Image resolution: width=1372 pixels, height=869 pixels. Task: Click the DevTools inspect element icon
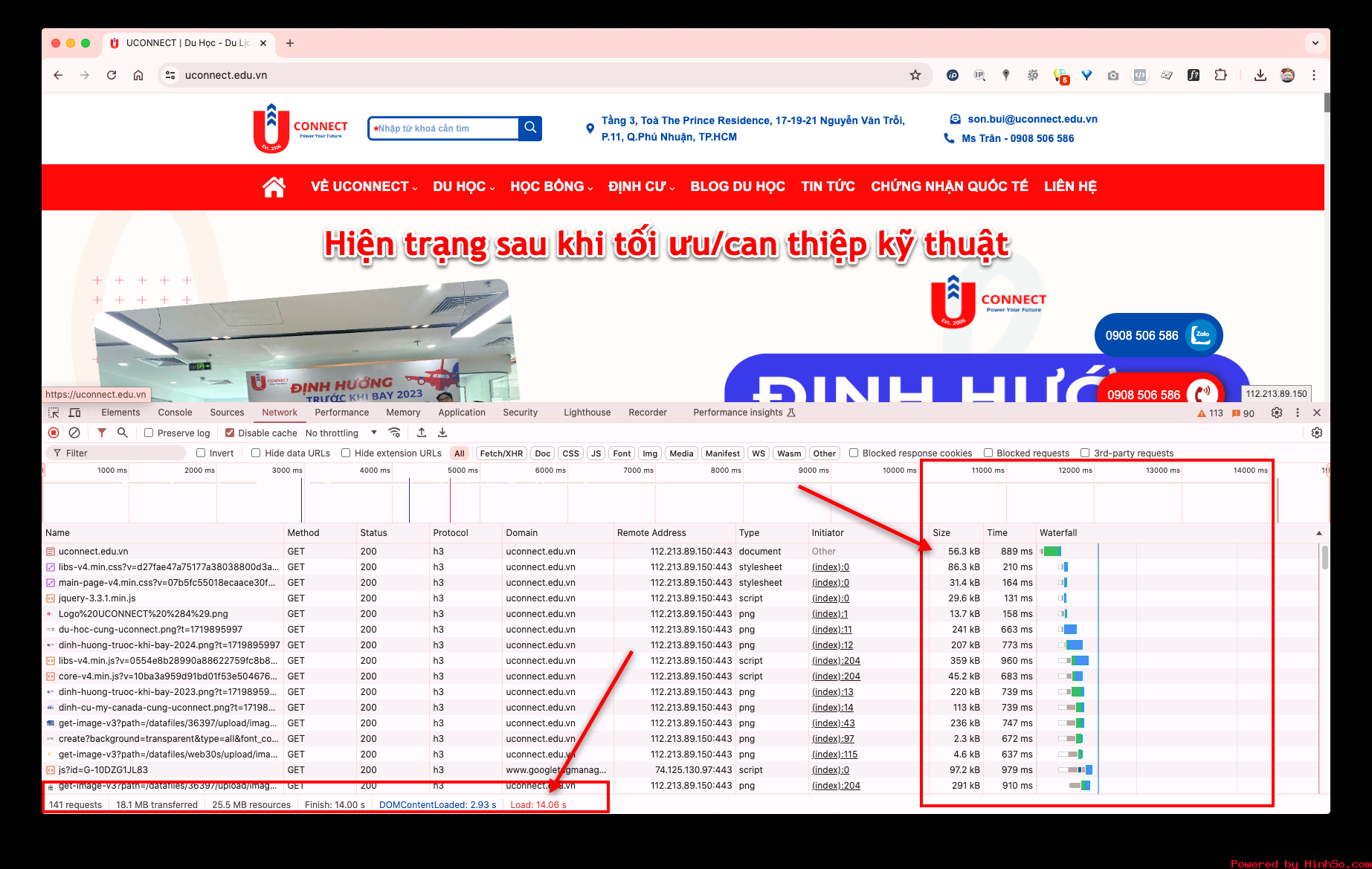(x=54, y=413)
